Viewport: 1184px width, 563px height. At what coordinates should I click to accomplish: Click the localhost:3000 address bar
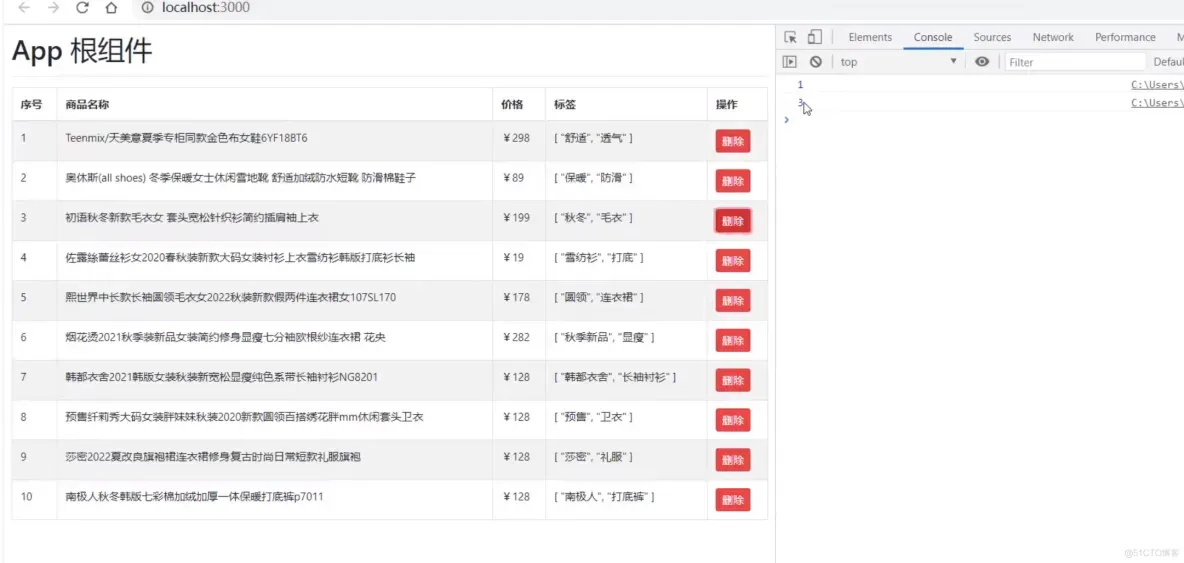[205, 8]
